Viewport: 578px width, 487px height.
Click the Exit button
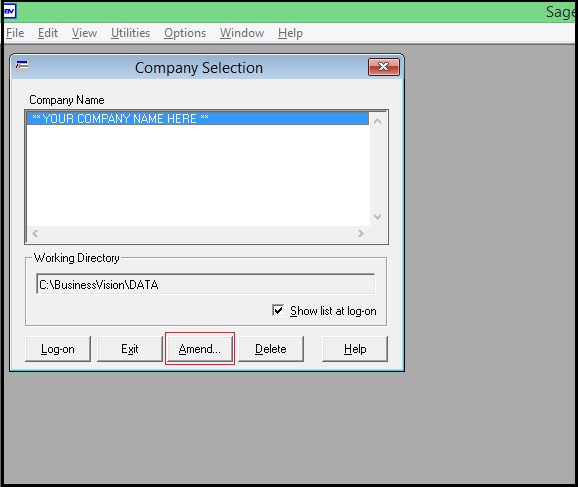(x=130, y=349)
